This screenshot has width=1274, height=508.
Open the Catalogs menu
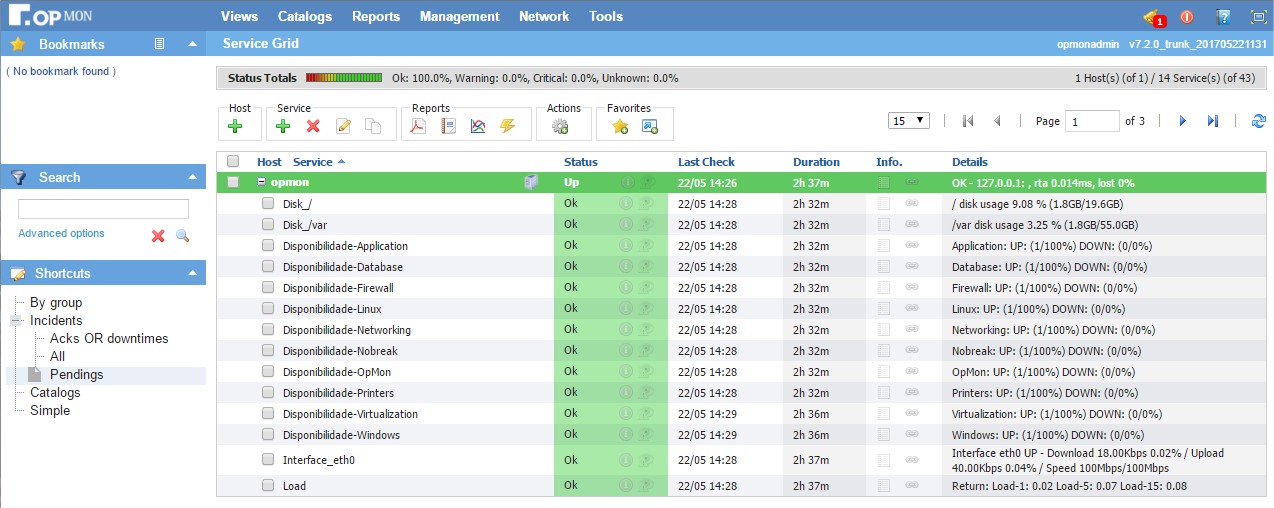point(305,16)
